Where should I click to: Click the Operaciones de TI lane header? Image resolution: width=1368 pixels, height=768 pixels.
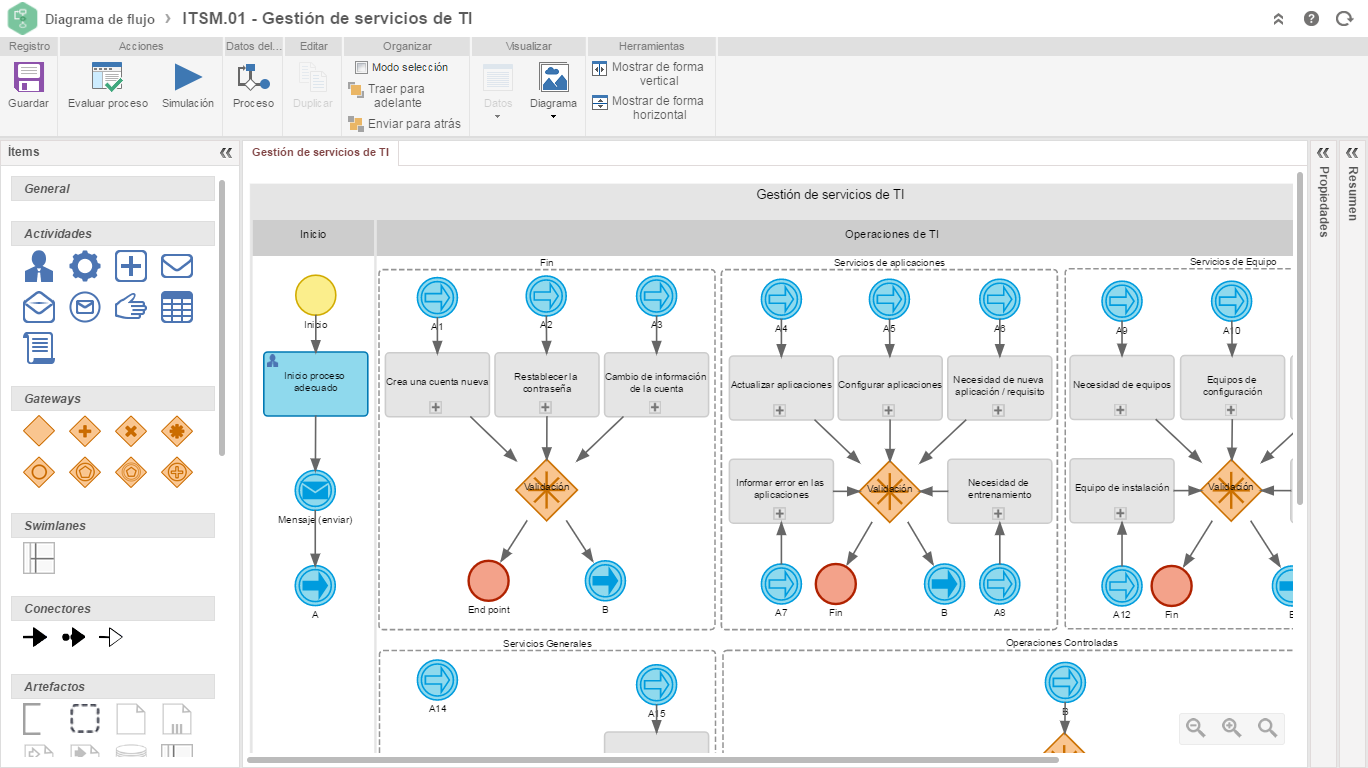[835, 236]
